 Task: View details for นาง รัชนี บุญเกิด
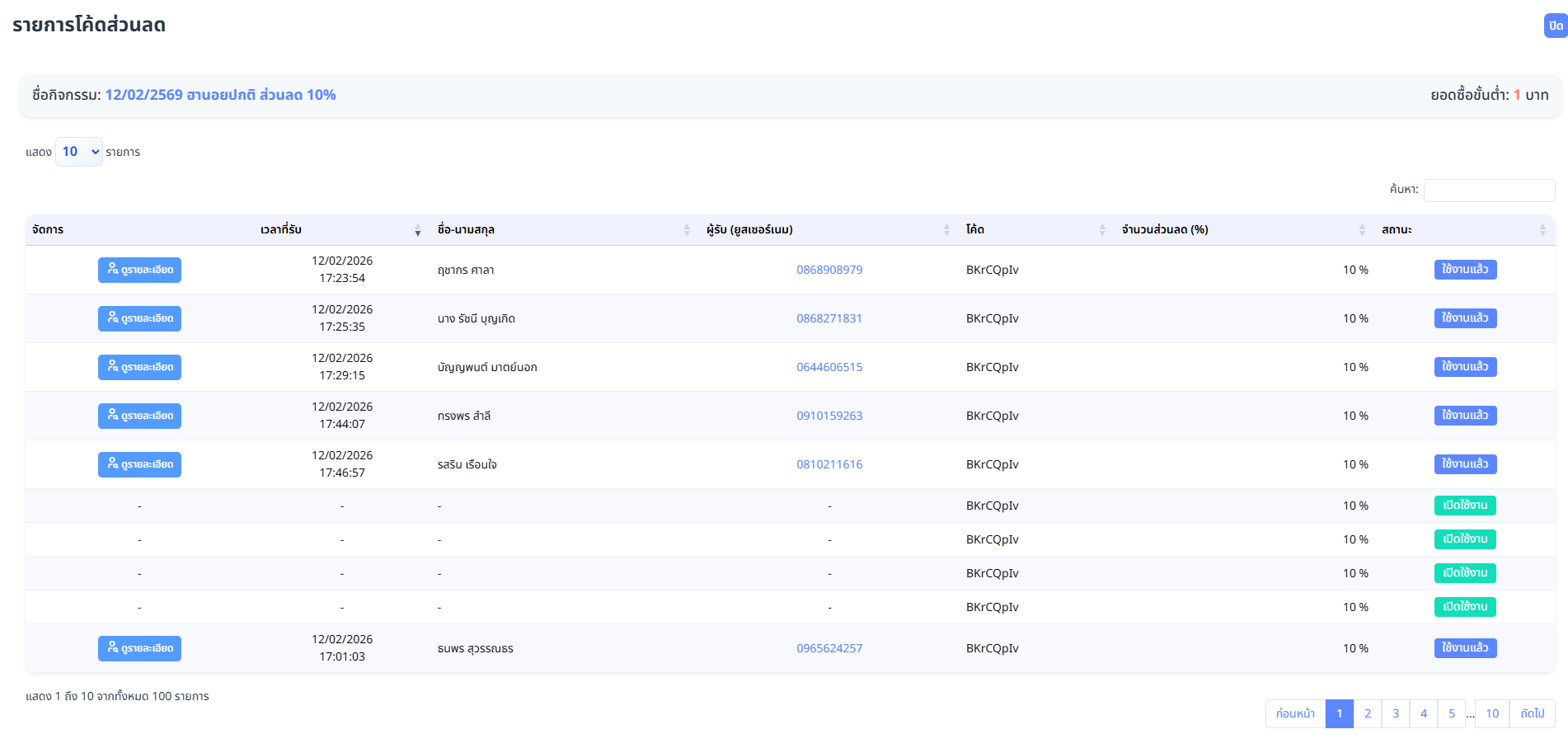point(139,318)
